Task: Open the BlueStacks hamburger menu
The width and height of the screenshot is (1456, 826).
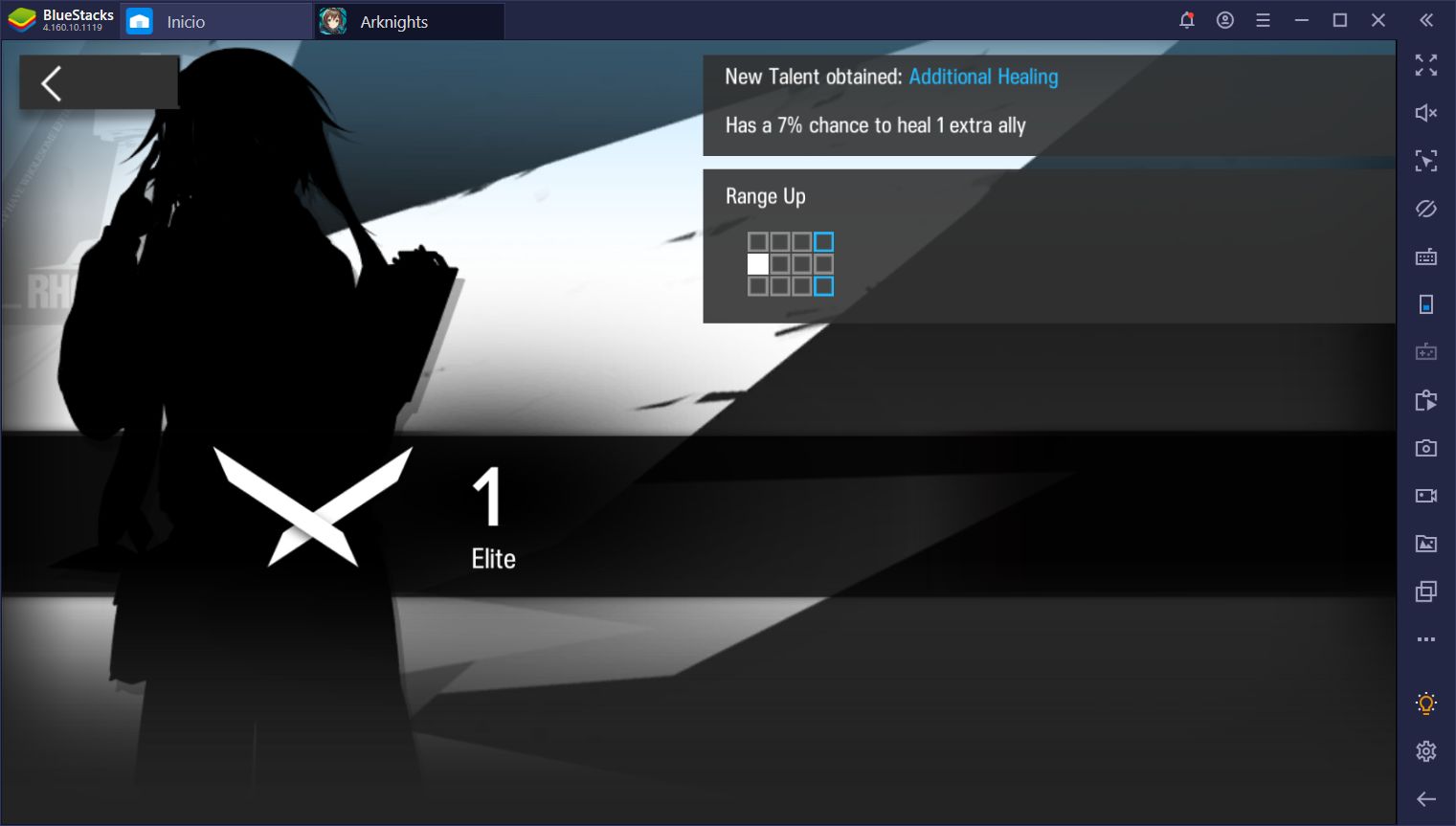Action: (x=1264, y=20)
